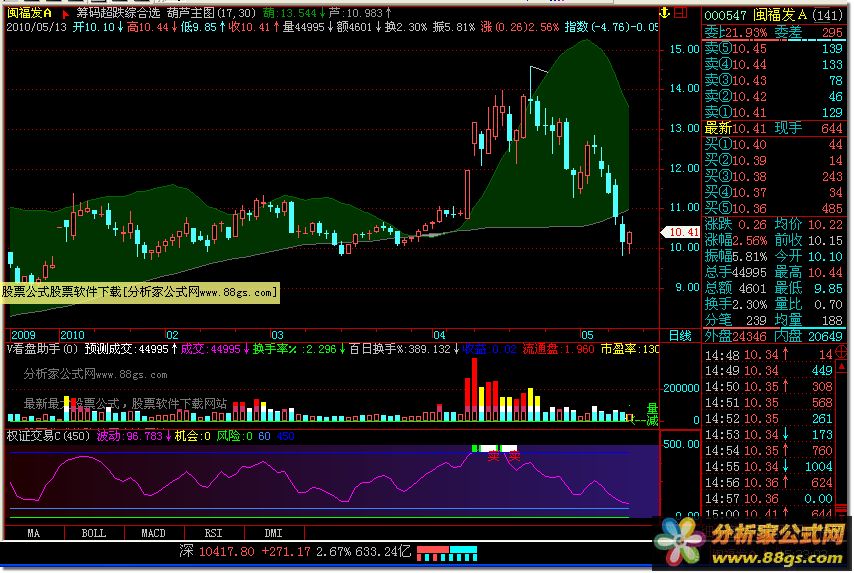Click the 10.41 current price marker on axis

coord(681,232)
